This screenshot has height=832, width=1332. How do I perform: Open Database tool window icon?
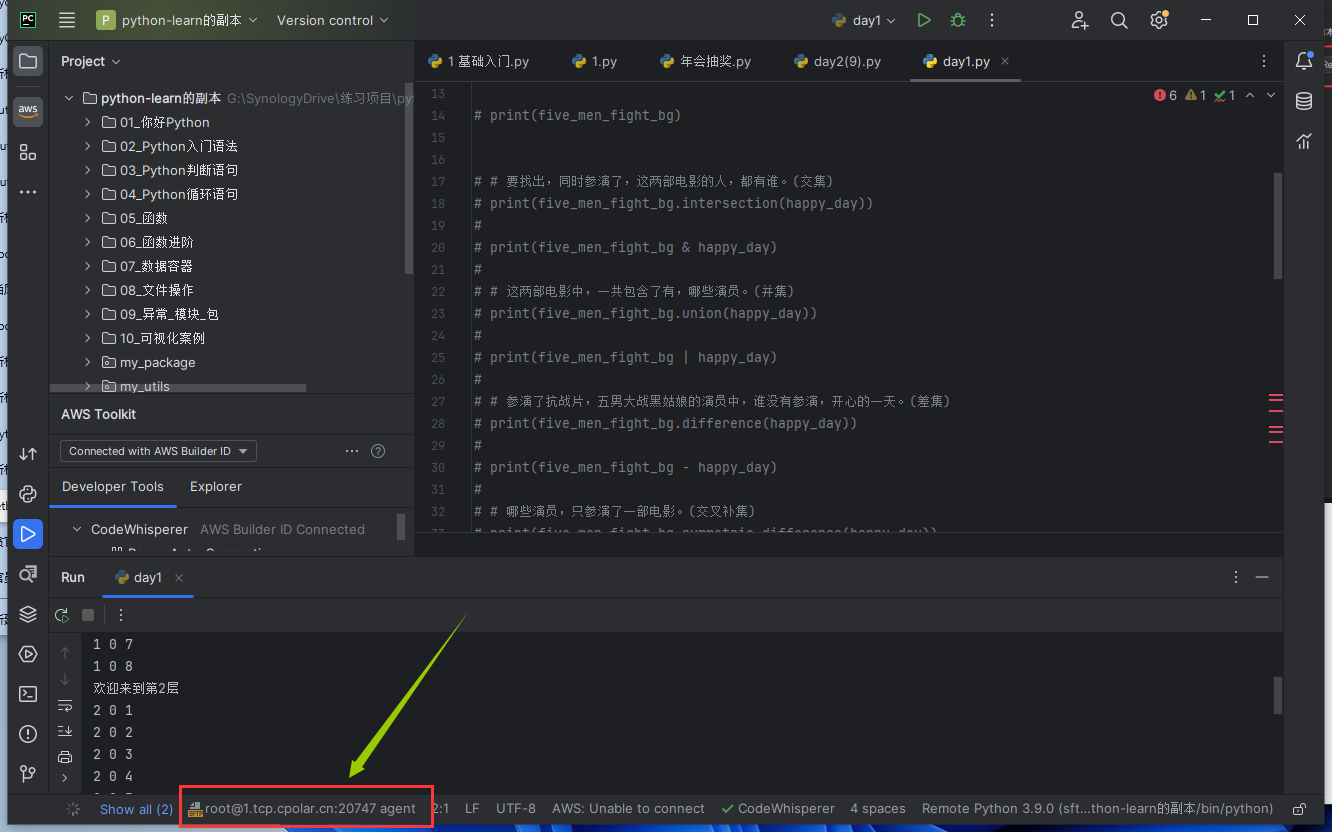coord(1304,101)
